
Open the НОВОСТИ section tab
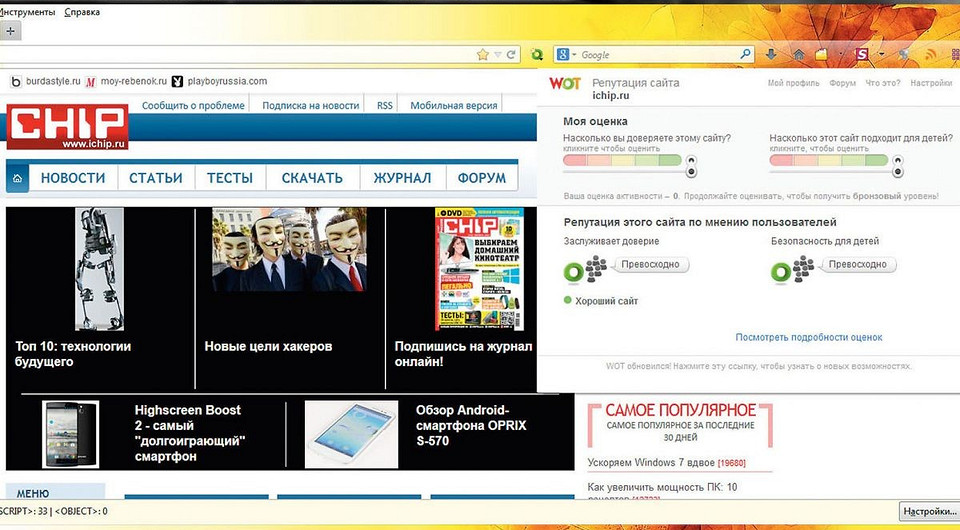coord(73,178)
